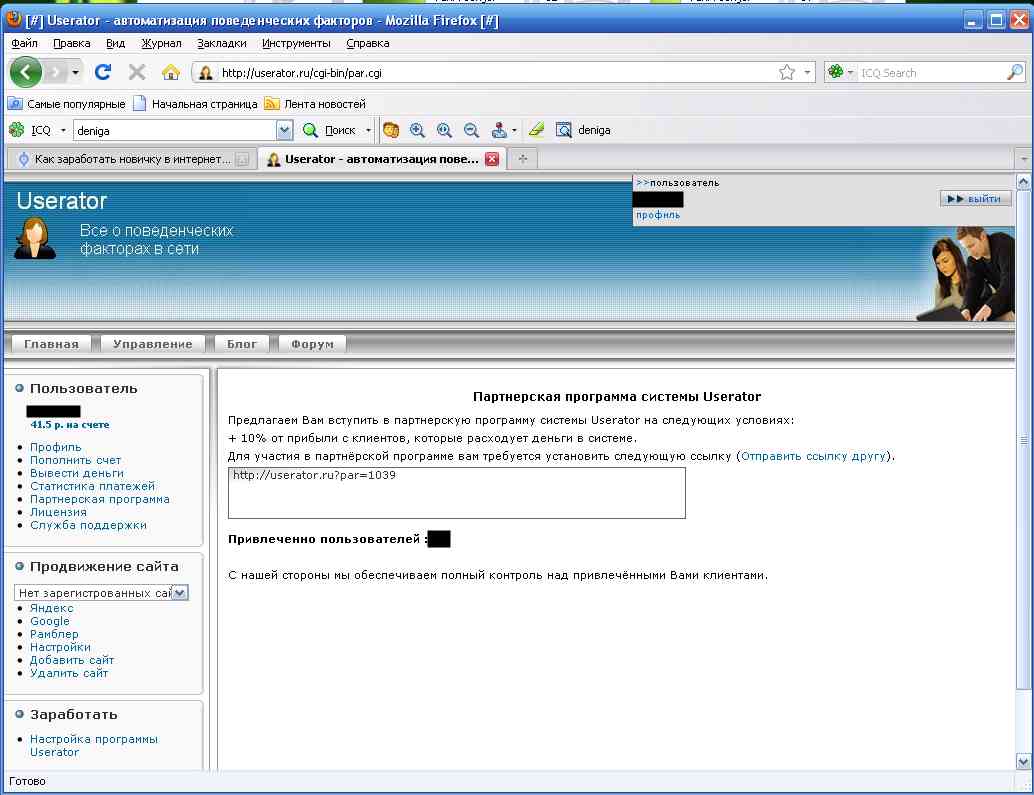Viewport: 1034px width, 795px height.
Task: Open the address bar URL history dropdown
Action: tap(807, 73)
